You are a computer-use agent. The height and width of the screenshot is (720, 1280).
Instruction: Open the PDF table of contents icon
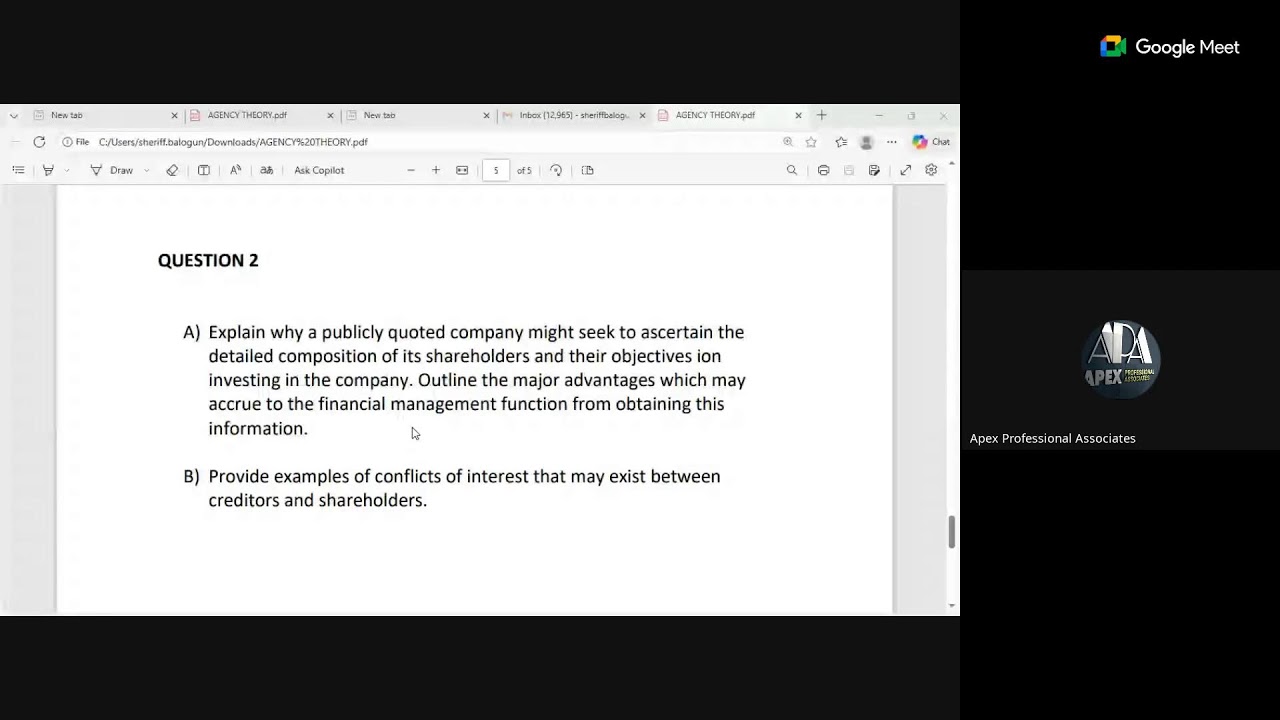18,170
